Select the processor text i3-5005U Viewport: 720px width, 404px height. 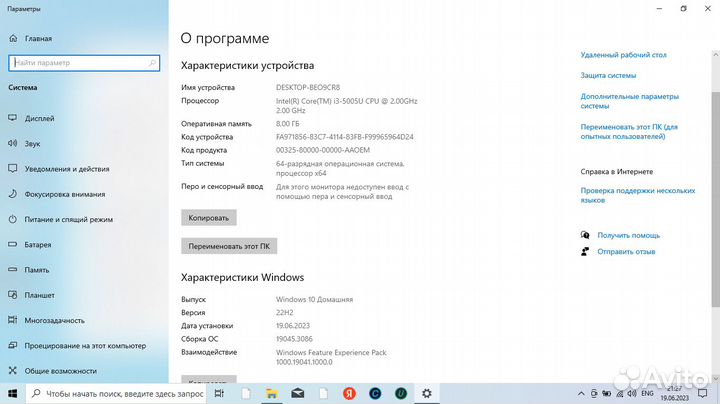click(347, 106)
